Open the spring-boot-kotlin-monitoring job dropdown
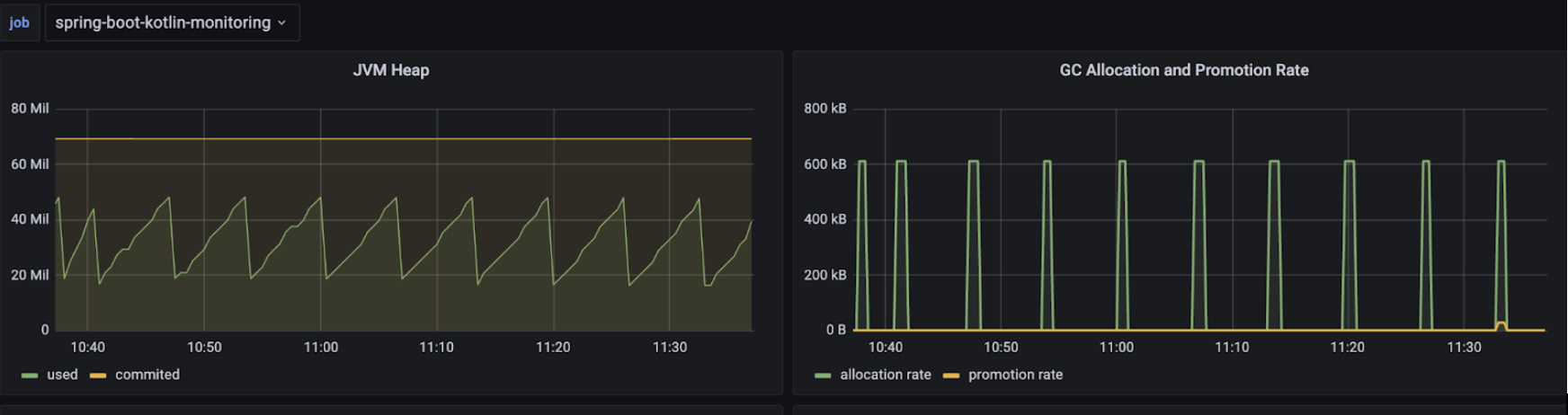Viewport: 1568px width, 415px height. click(172, 22)
